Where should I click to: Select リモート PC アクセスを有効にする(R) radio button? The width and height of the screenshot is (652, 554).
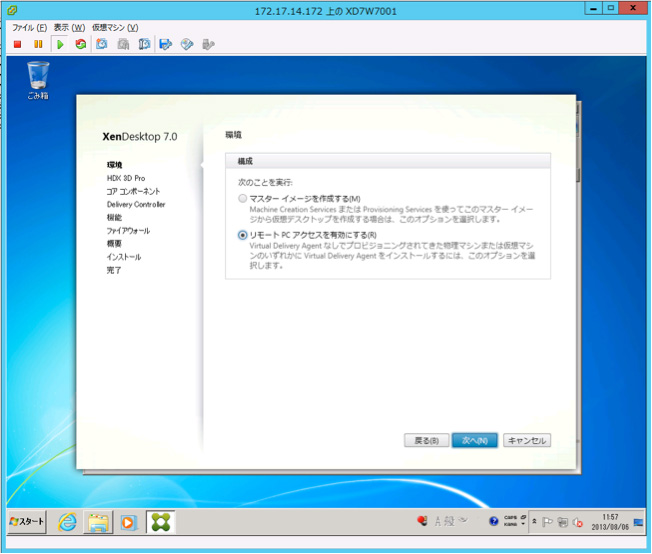tap(242, 235)
